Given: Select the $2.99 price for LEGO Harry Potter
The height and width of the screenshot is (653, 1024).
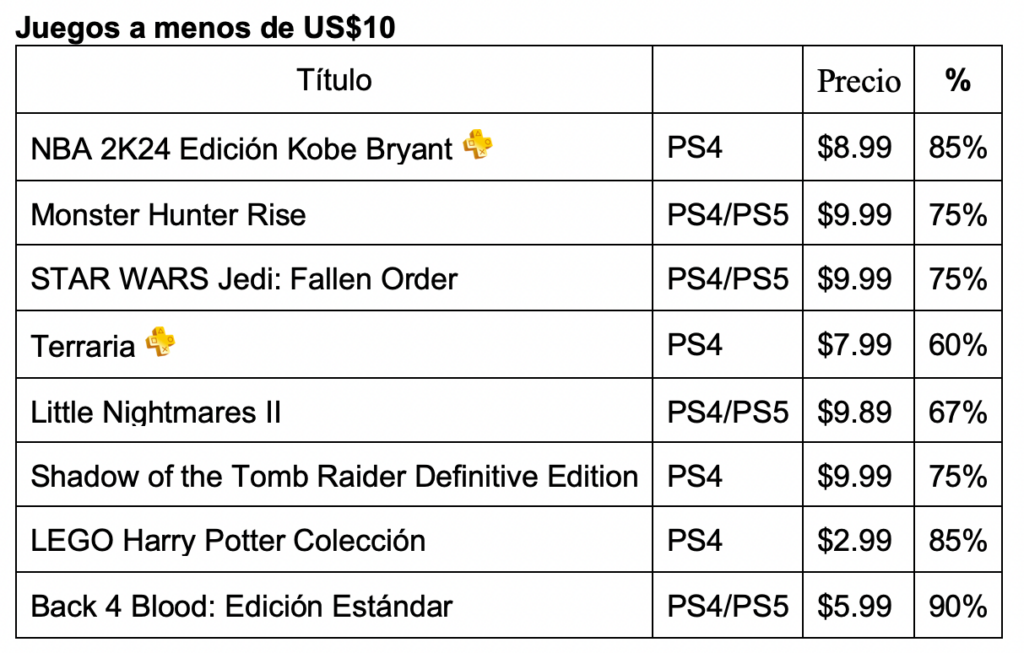Looking at the screenshot, I should (x=854, y=541).
